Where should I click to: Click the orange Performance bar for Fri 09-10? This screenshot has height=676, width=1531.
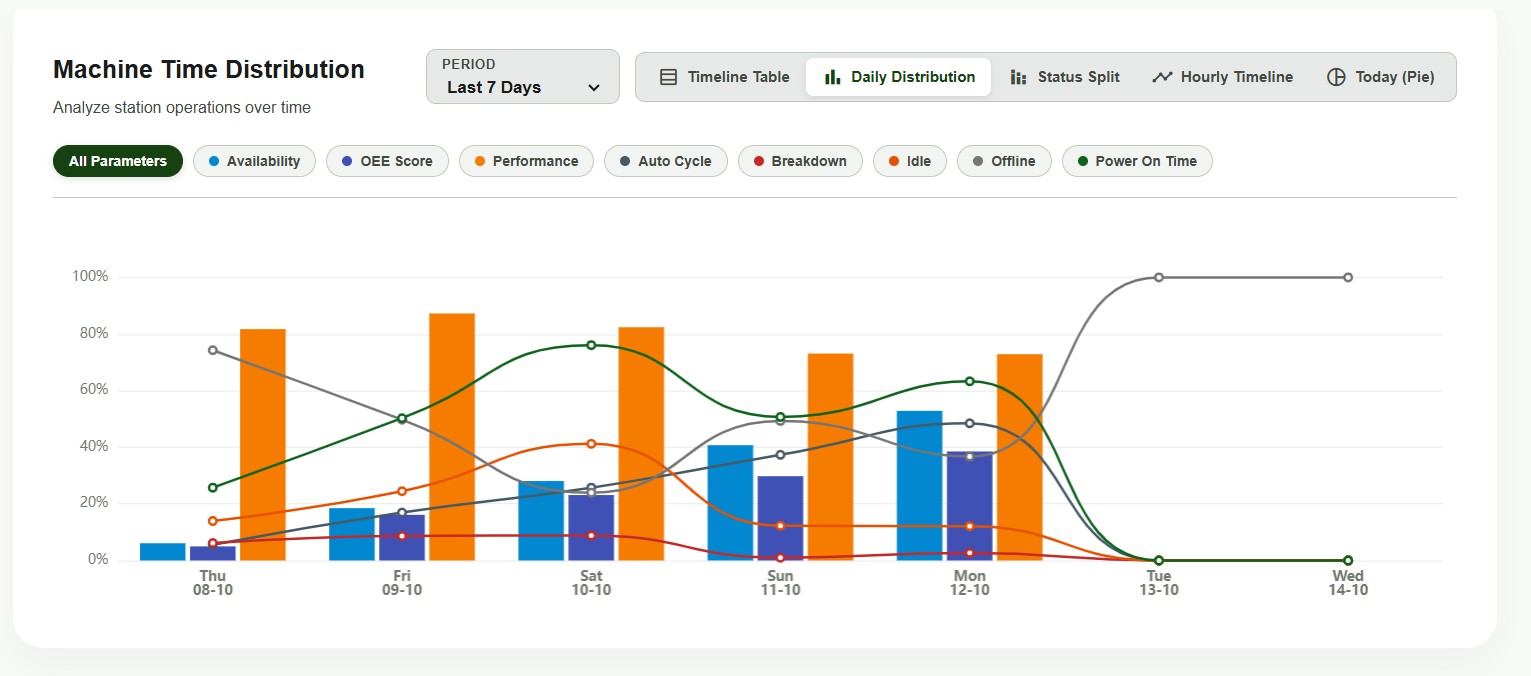point(452,437)
